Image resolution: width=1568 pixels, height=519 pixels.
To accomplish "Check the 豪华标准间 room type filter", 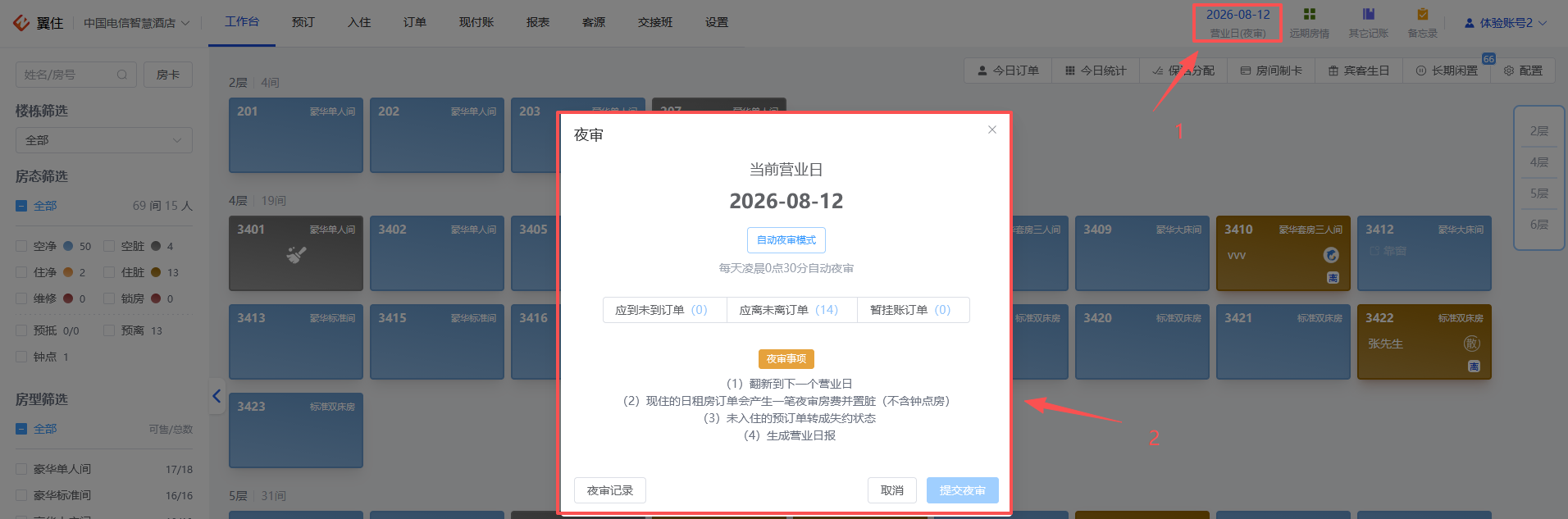I will tap(22, 495).
